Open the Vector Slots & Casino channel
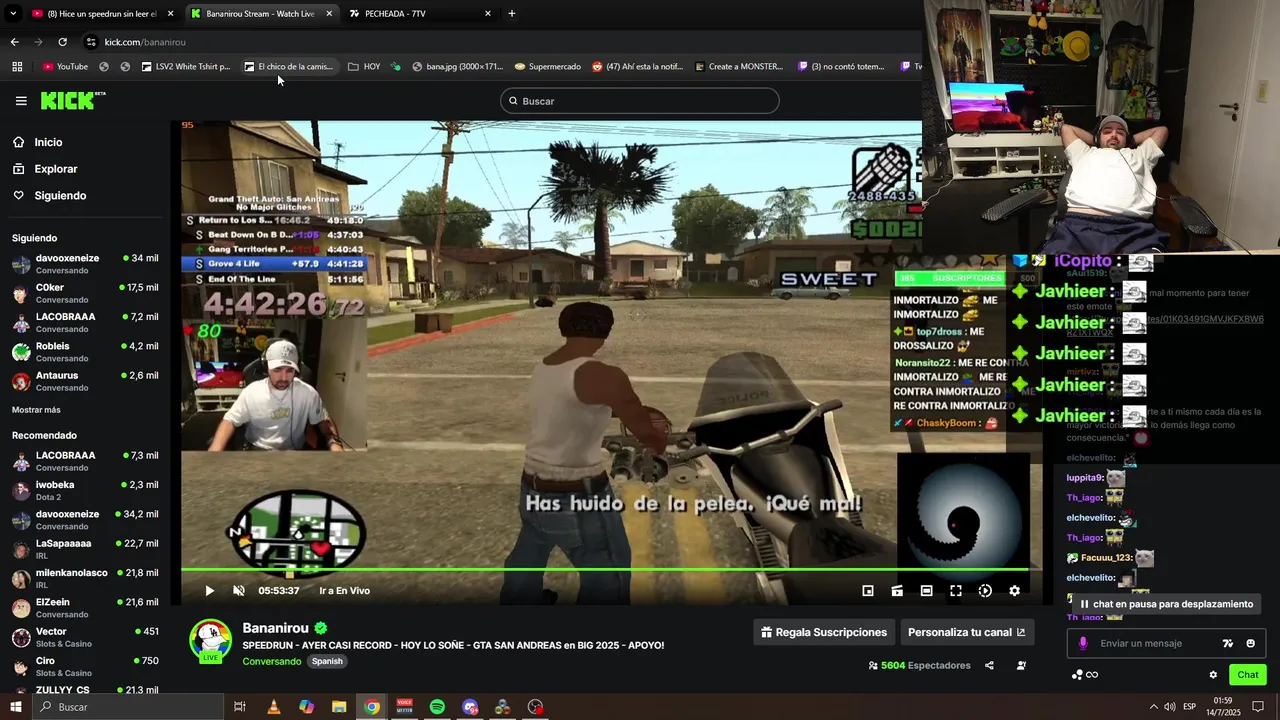 [85, 637]
